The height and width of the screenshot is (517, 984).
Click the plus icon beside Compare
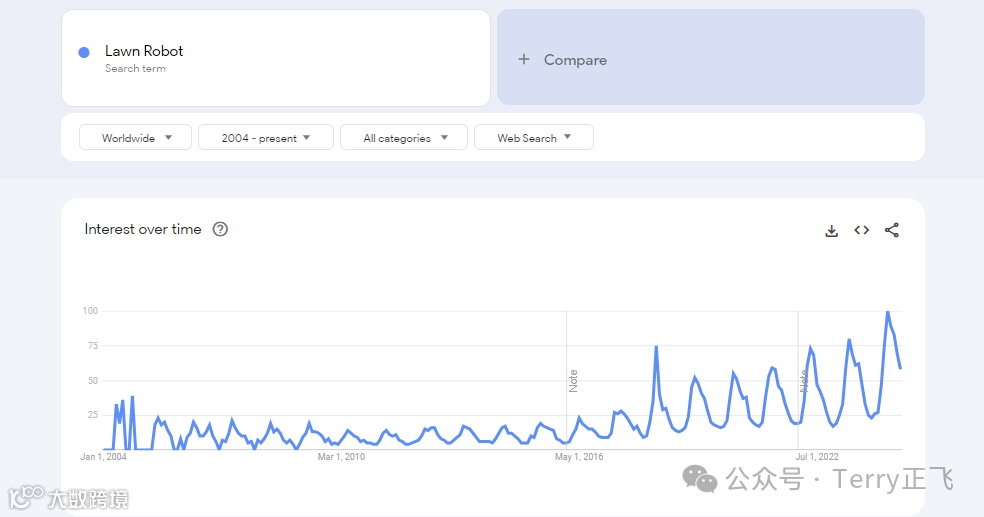(524, 60)
